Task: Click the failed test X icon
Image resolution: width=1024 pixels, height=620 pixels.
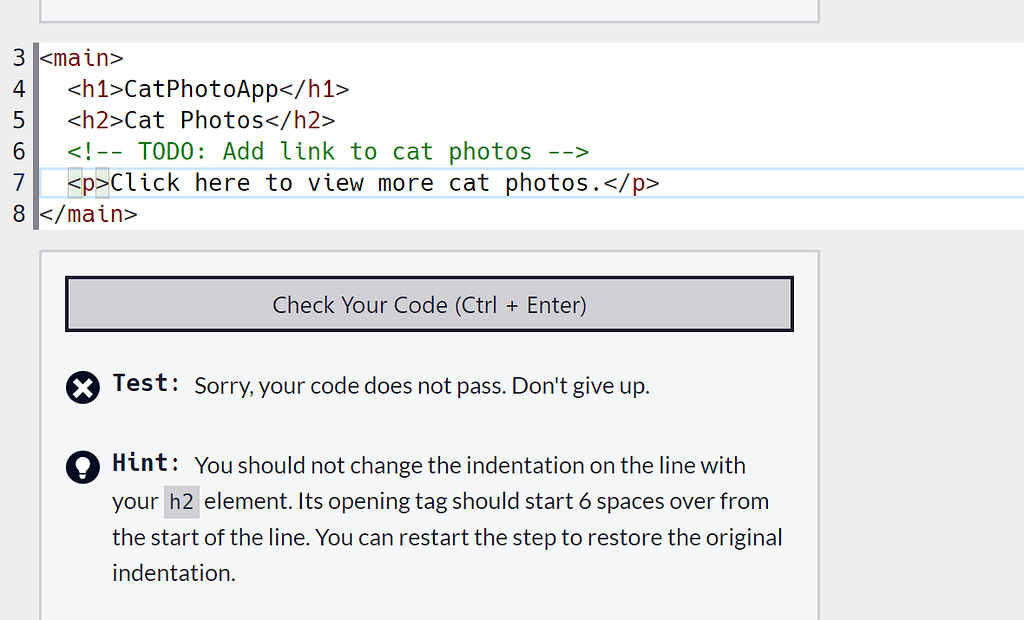Action: click(83, 386)
